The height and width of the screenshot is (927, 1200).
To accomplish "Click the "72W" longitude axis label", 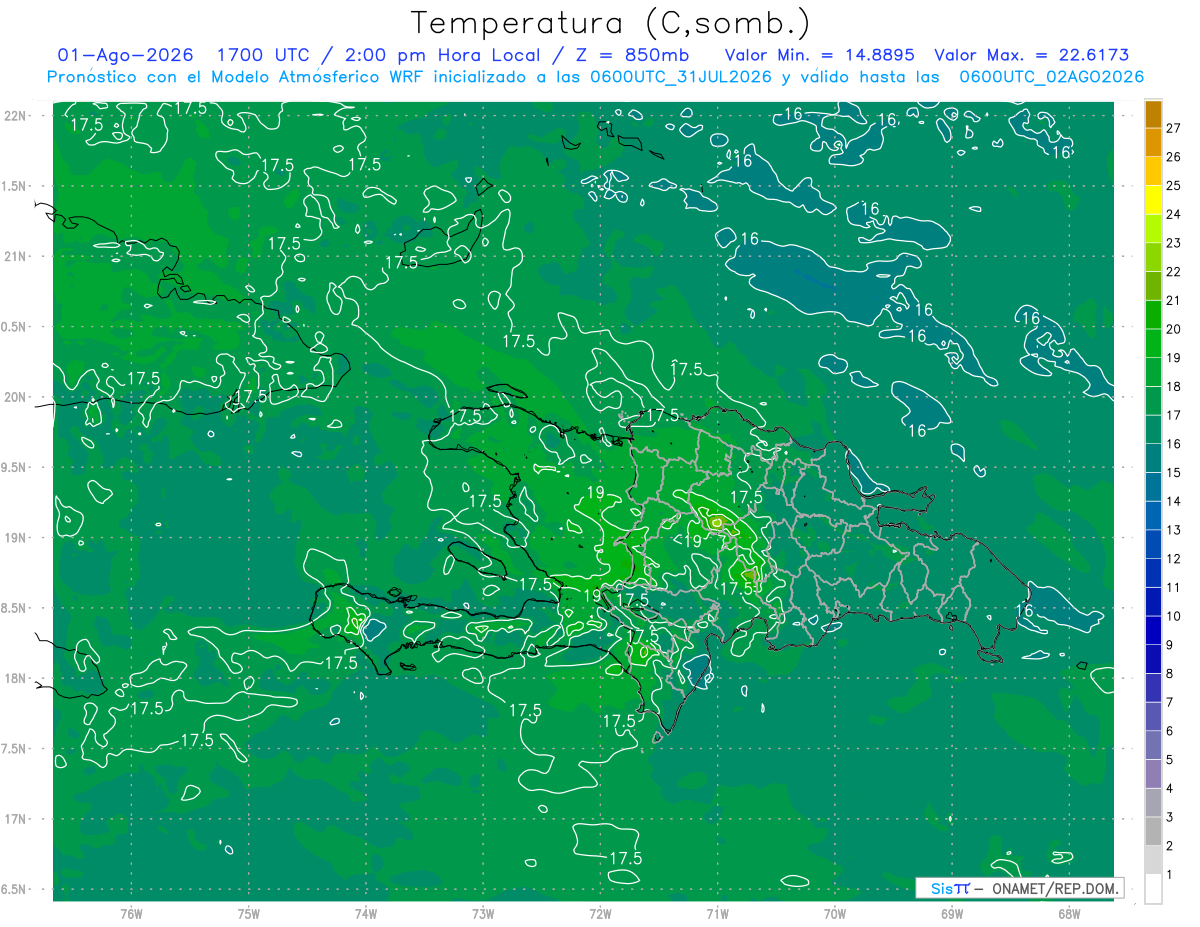I will 600,913.
